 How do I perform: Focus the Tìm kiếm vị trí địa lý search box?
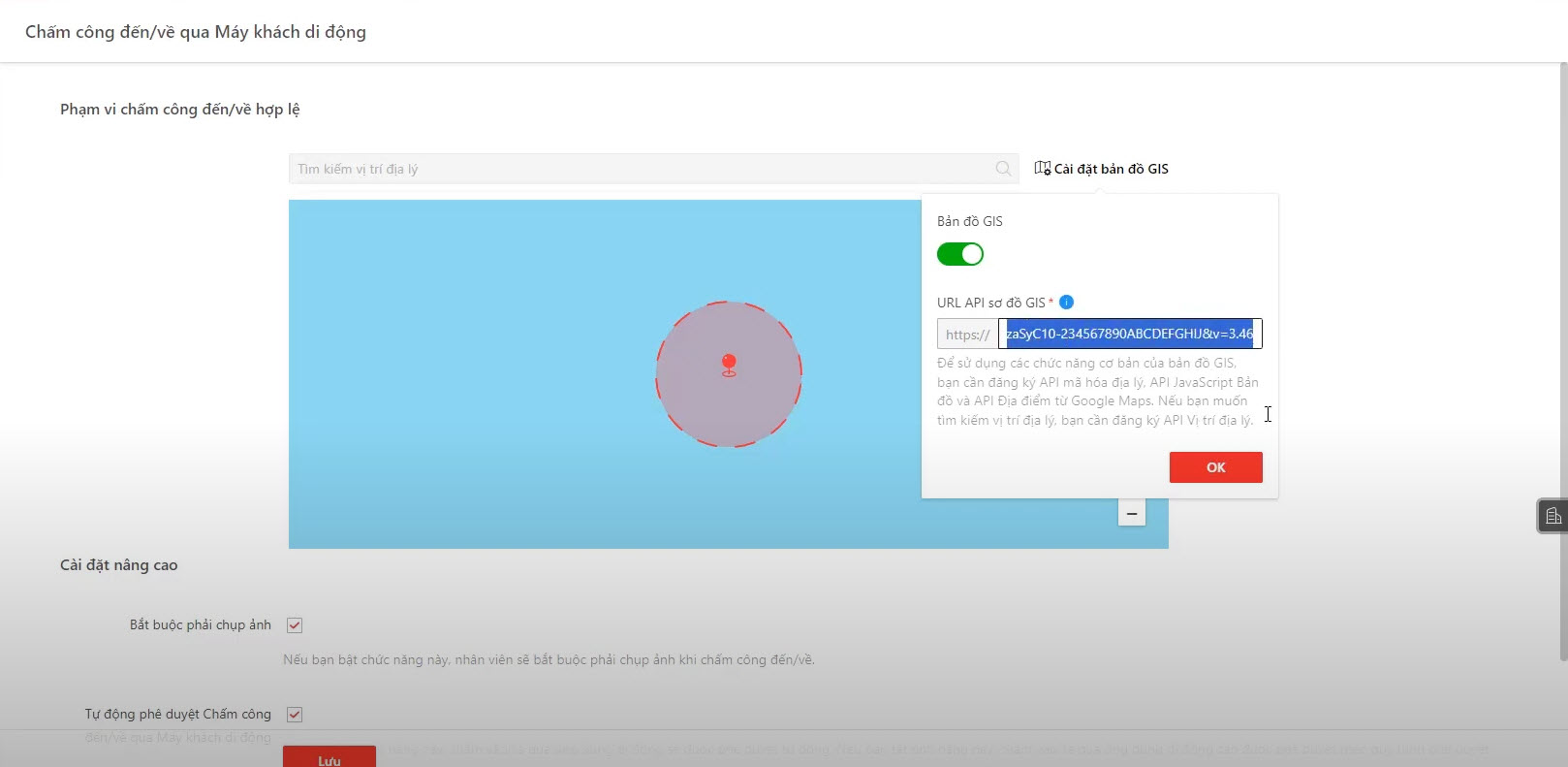640,169
